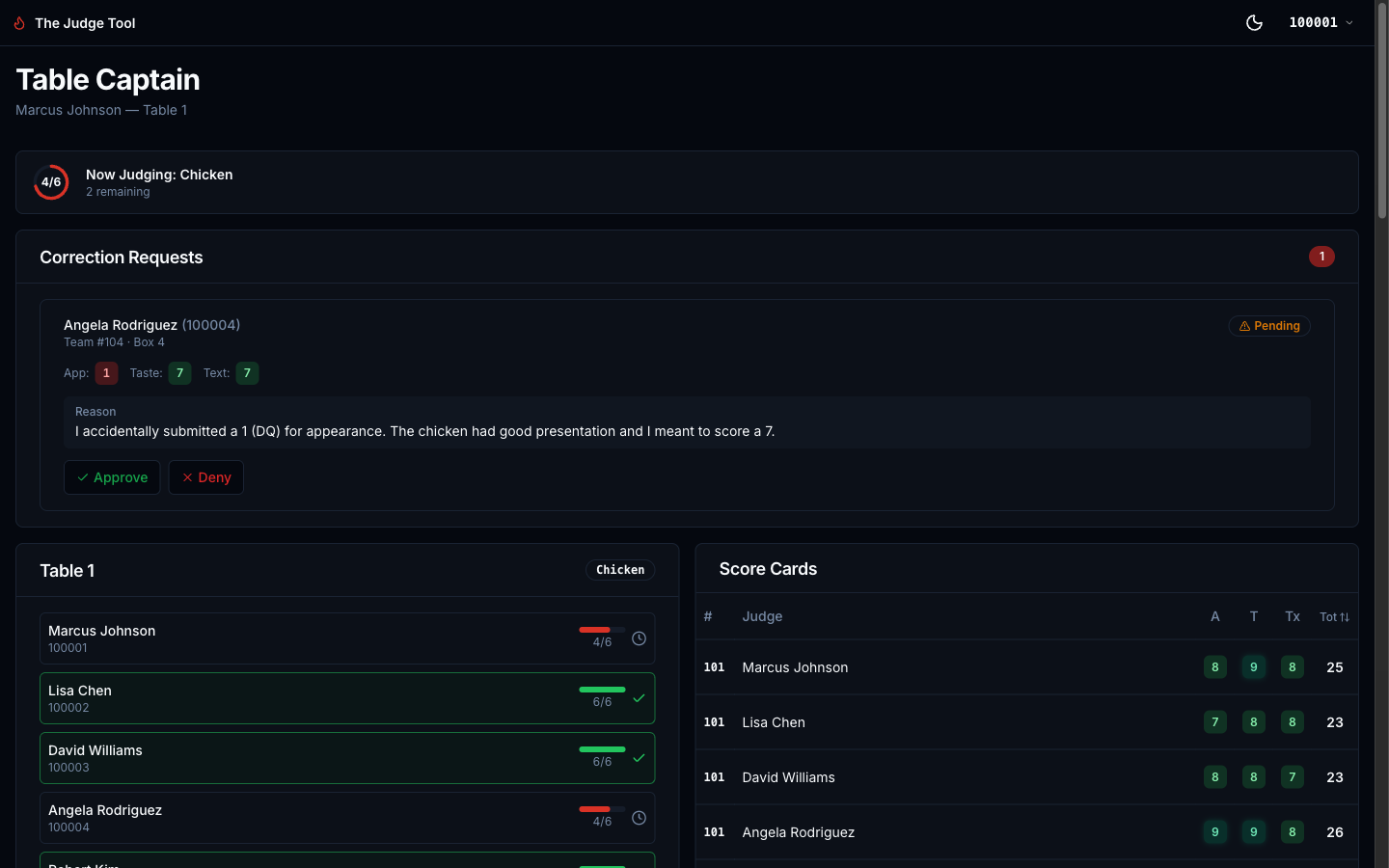The image size is (1389, 868).
Task: Click the Pending status badge
Action: click(1269, 326)
